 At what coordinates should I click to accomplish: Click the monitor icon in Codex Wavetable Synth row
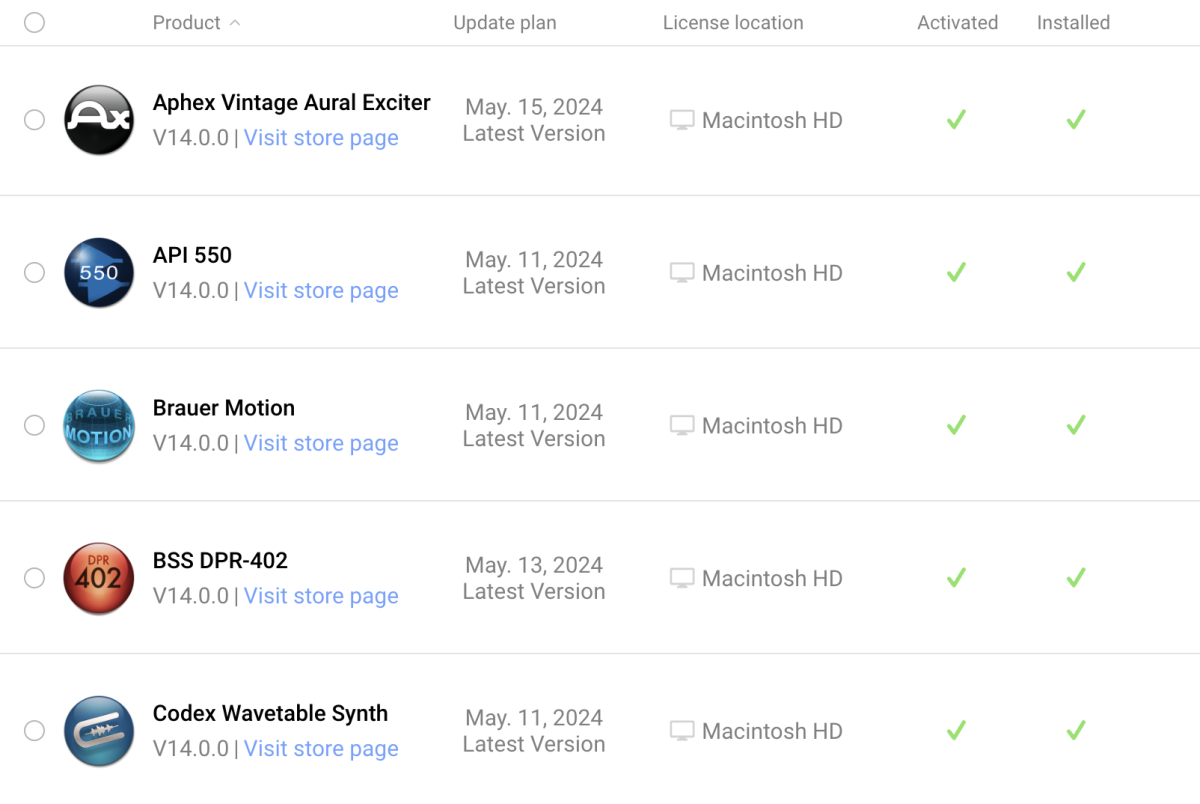click(x=682, y=731)
